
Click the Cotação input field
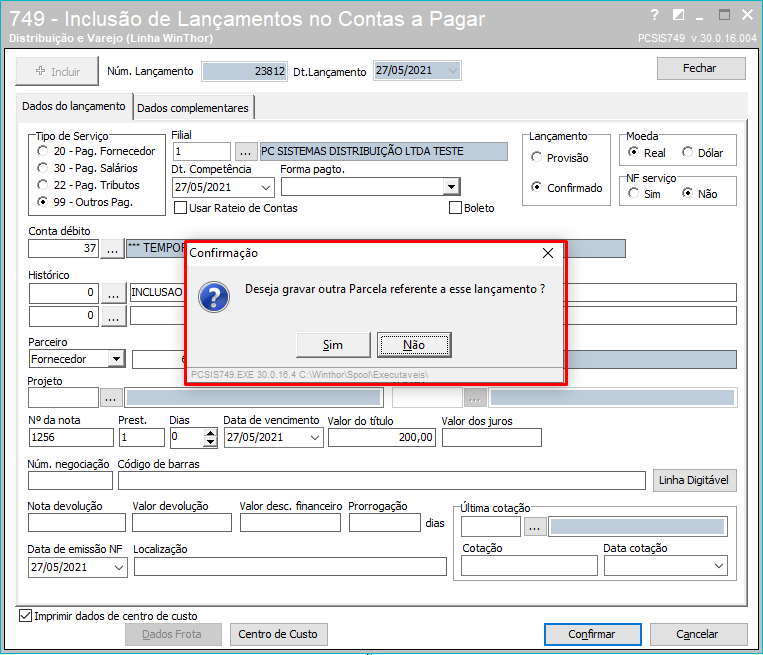(x=529, y=566)
